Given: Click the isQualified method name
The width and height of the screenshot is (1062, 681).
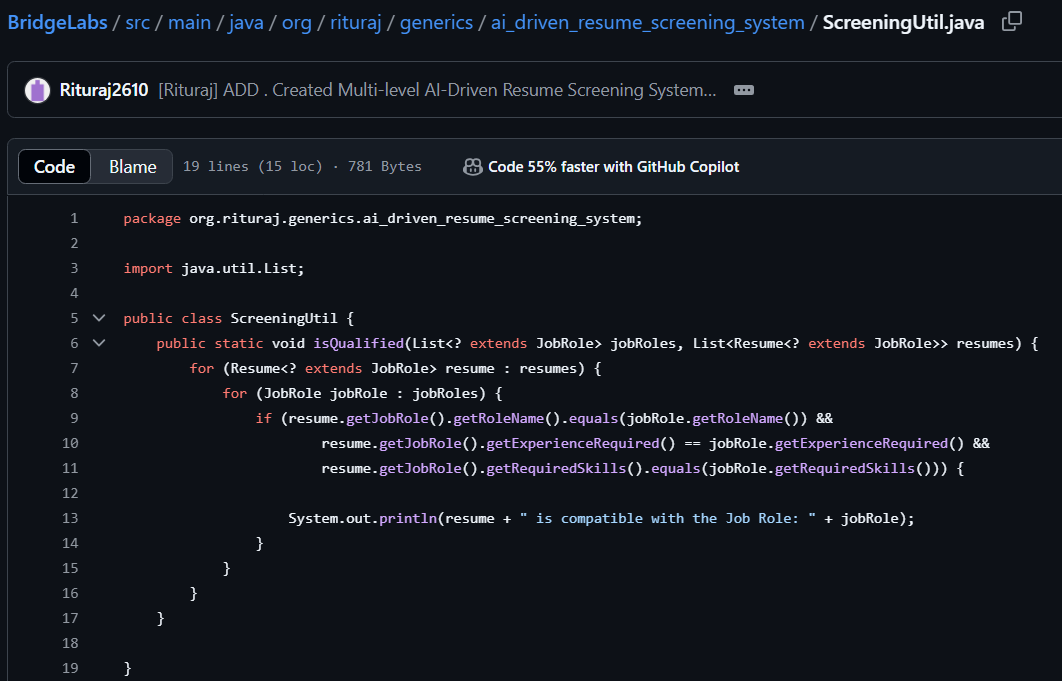Looking at the screenshot, I should pyautogui.click(x=358, y=343).
